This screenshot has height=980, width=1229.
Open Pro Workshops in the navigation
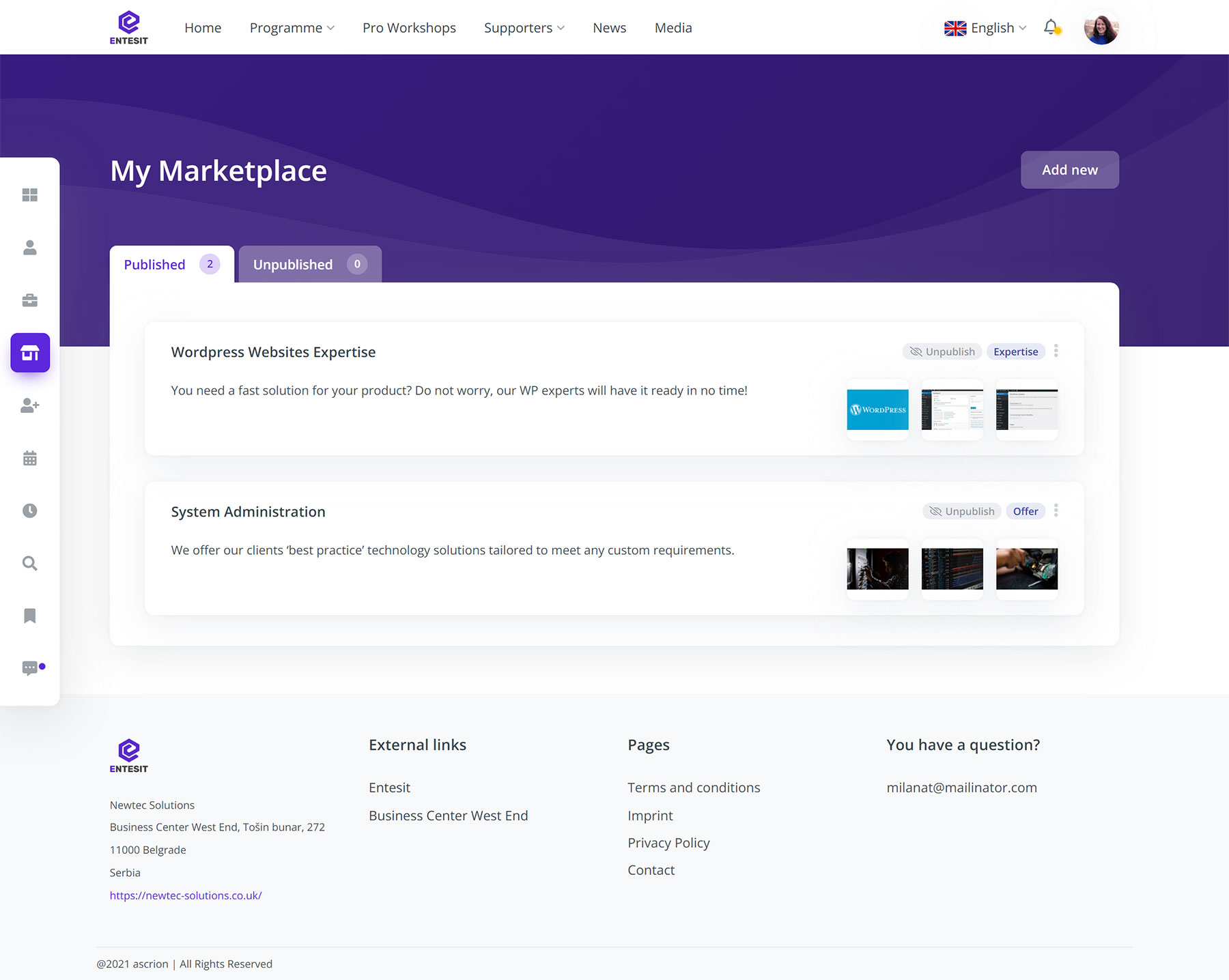click(409, 28)
